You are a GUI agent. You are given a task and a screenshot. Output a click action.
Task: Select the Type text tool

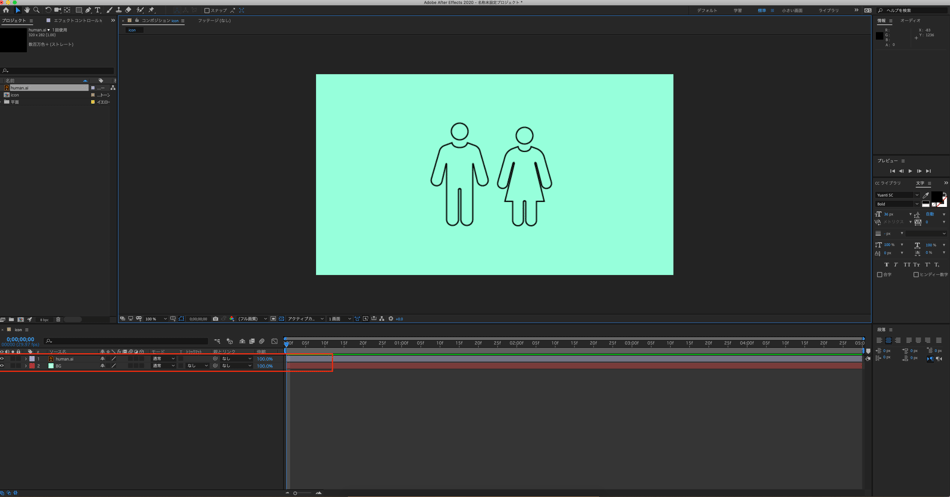(98, 10)
